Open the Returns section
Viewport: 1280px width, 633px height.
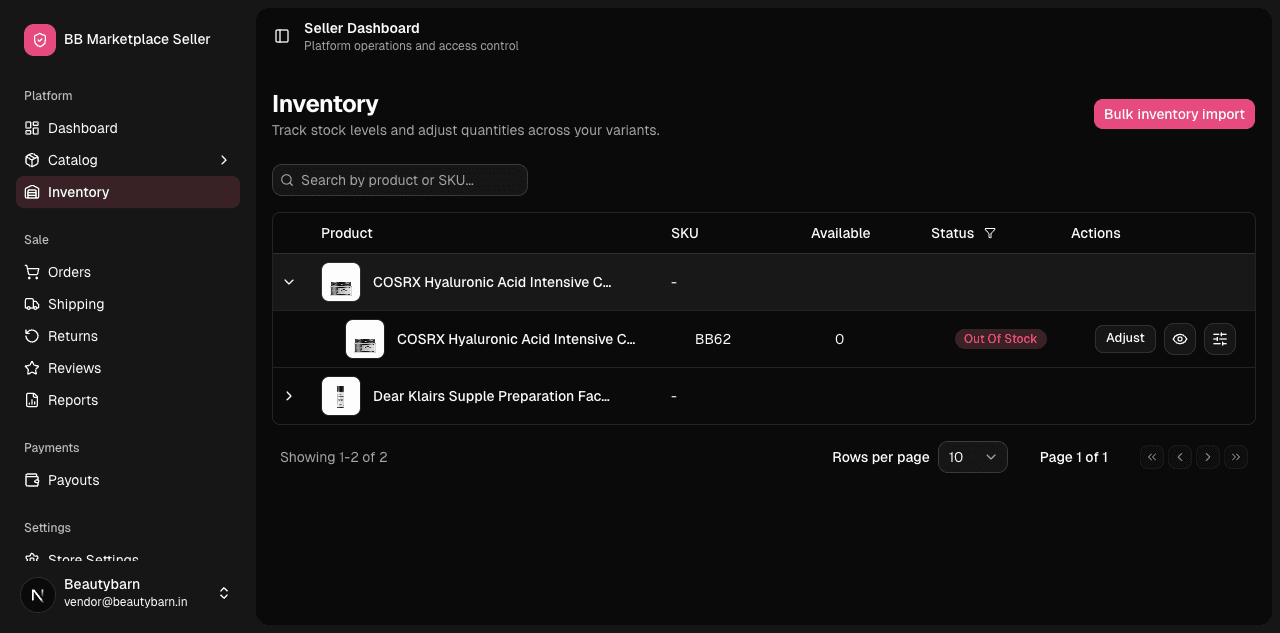click(x=128, y=336)
